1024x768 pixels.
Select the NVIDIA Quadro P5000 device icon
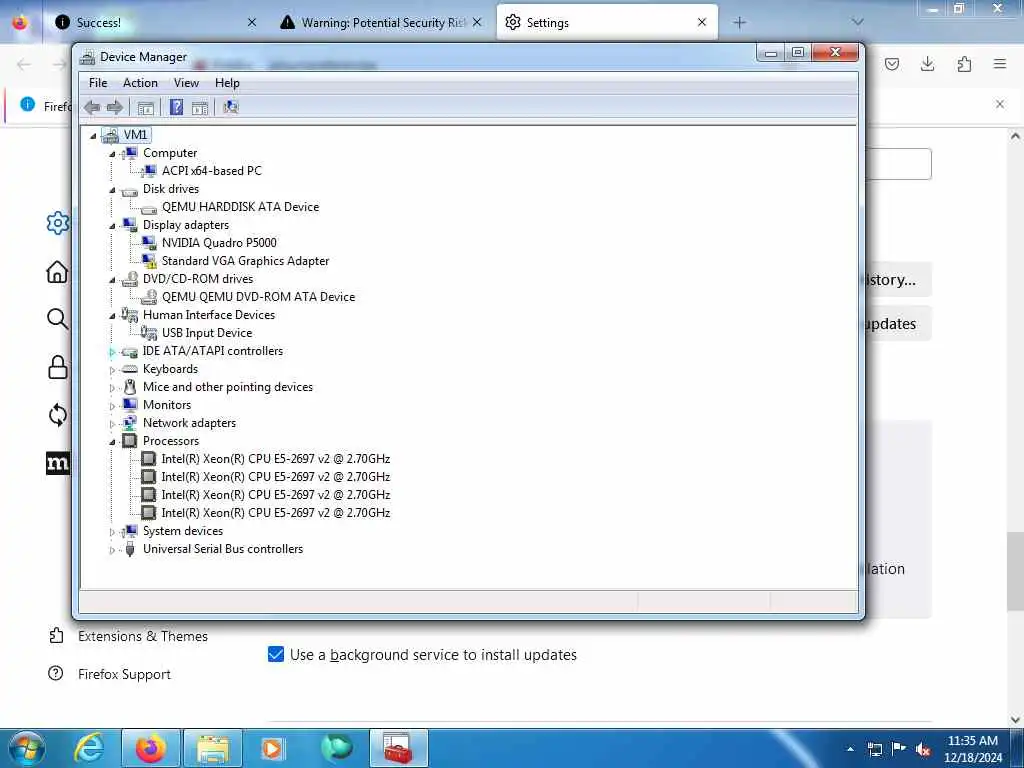point(150,243)
